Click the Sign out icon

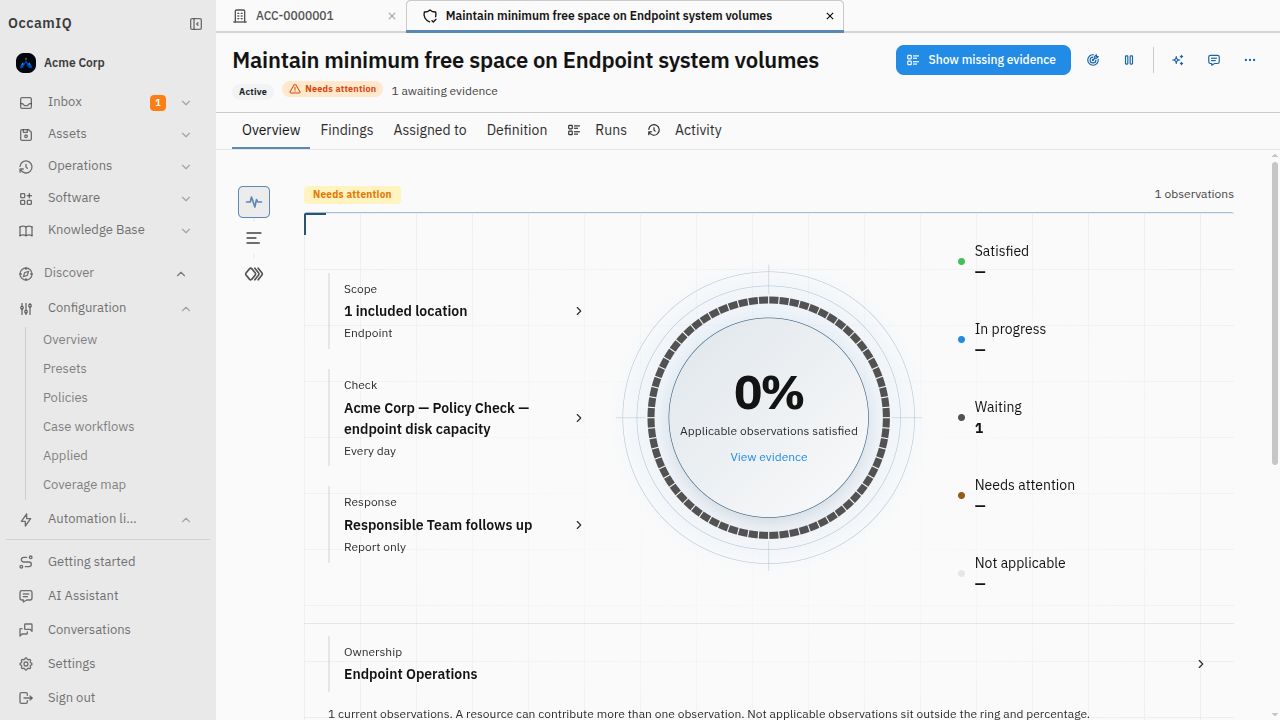point(26,698)
